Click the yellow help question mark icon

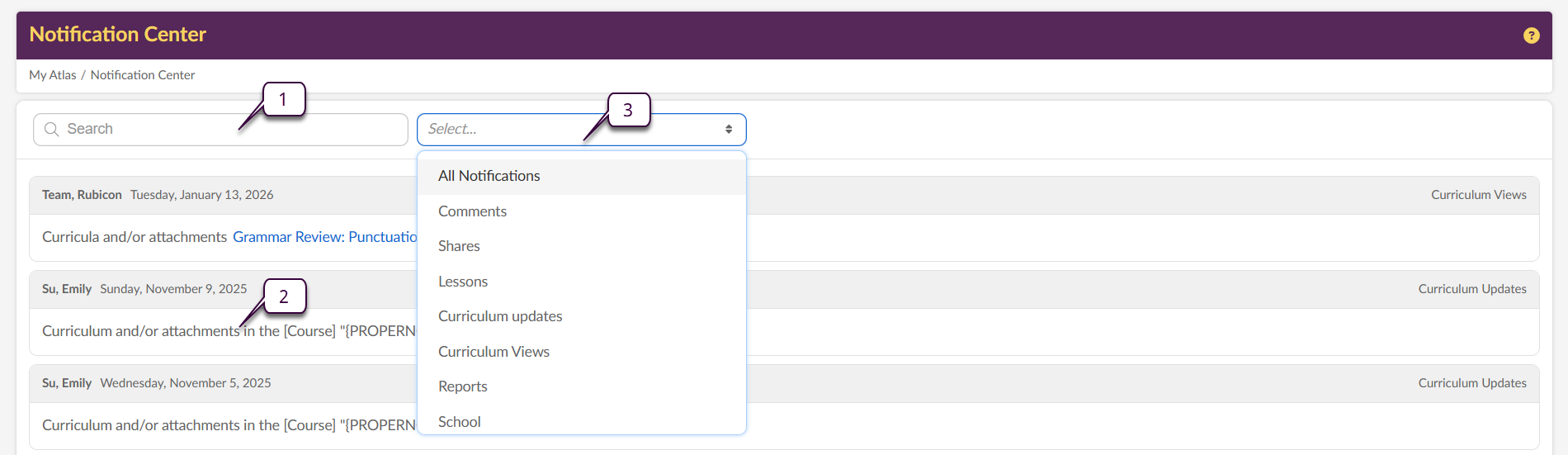pos(1531,36)
